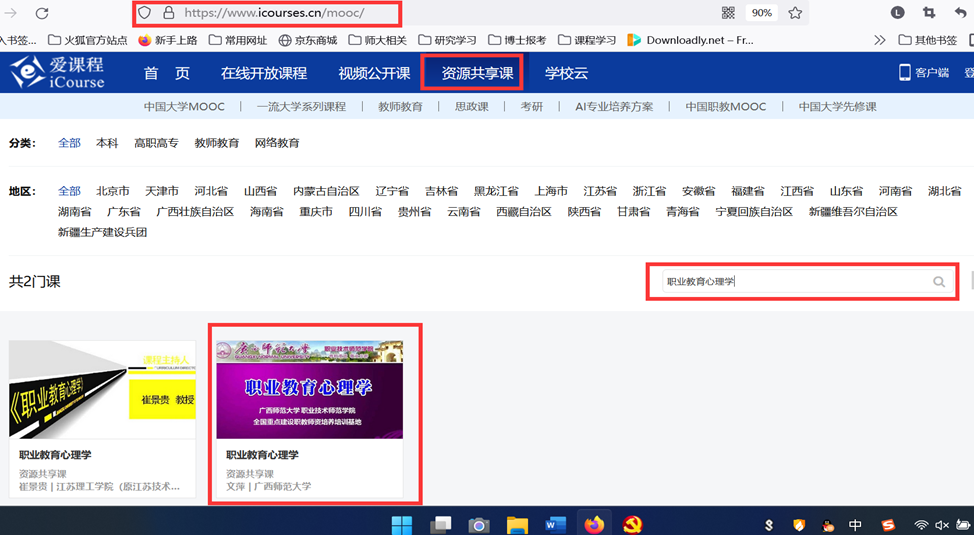Filter region by 广西壮族自治区

coord(195,212)
